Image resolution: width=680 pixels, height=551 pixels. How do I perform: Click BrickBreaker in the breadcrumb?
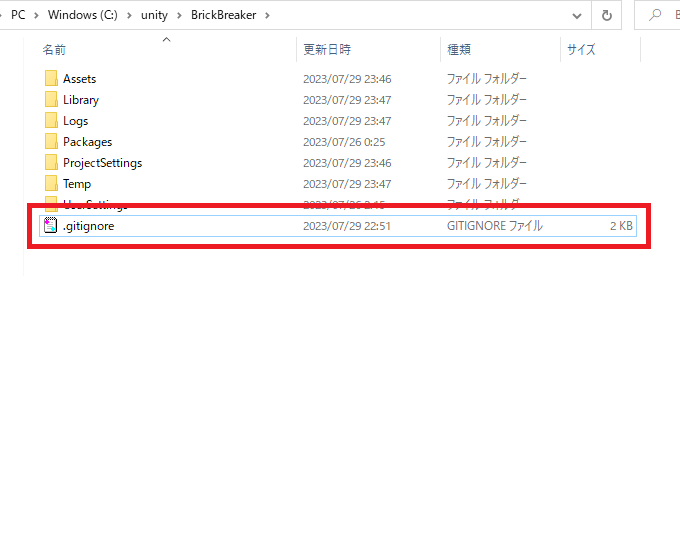pos(223,15)
